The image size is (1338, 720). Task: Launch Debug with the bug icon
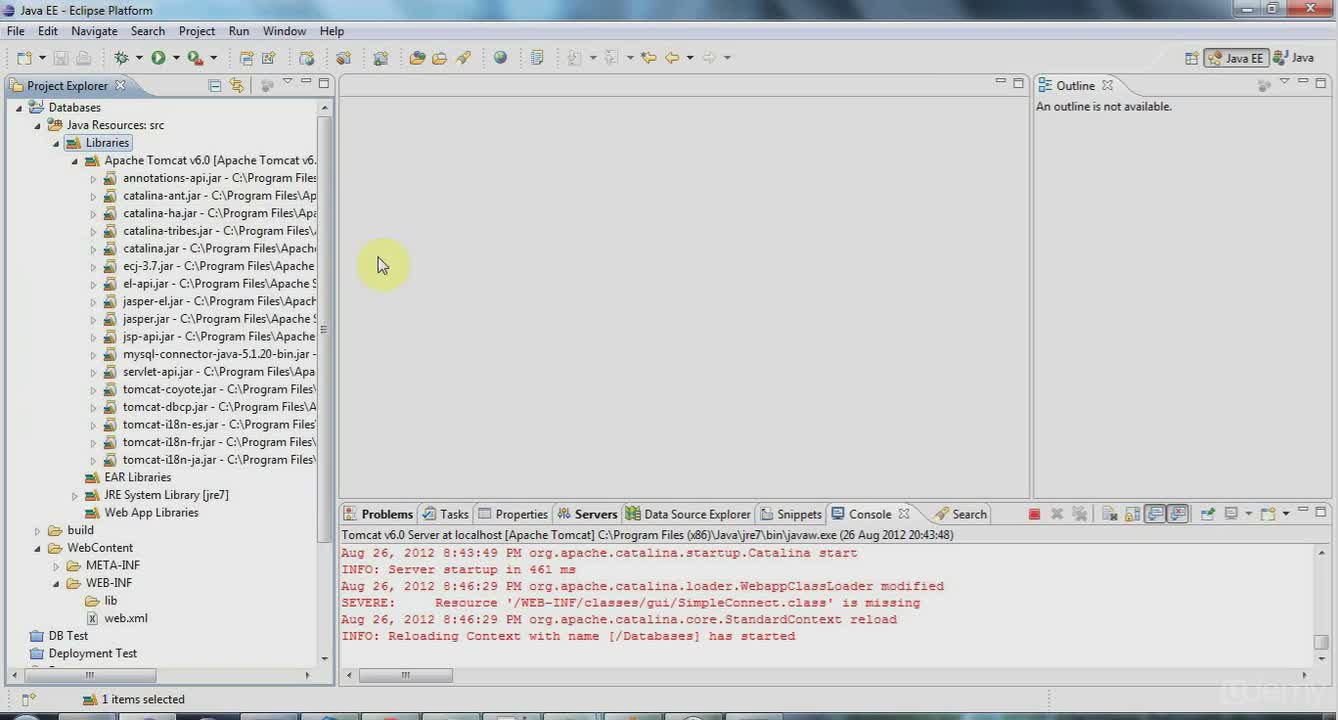point(121,58)
